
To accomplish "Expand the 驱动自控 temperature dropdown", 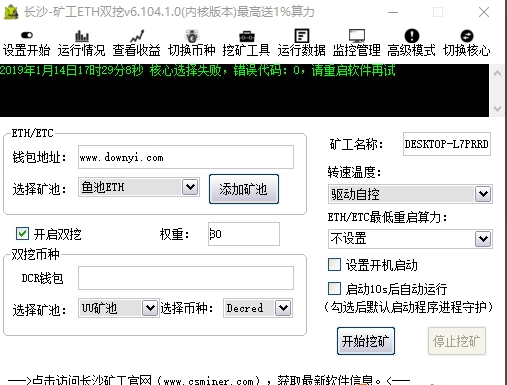I will click(483, 194).
